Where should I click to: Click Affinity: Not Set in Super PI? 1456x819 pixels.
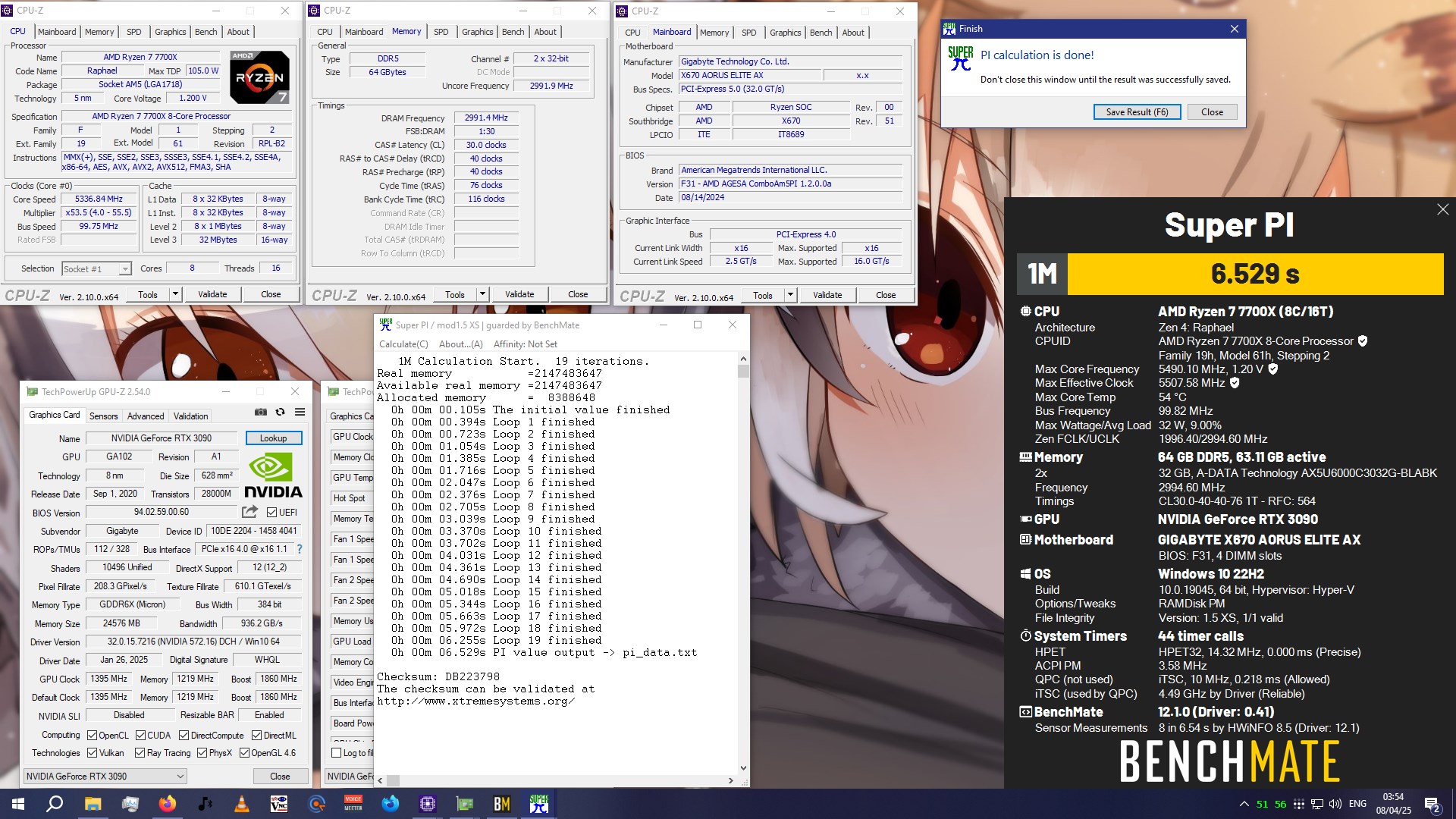[x=525, y=344]
